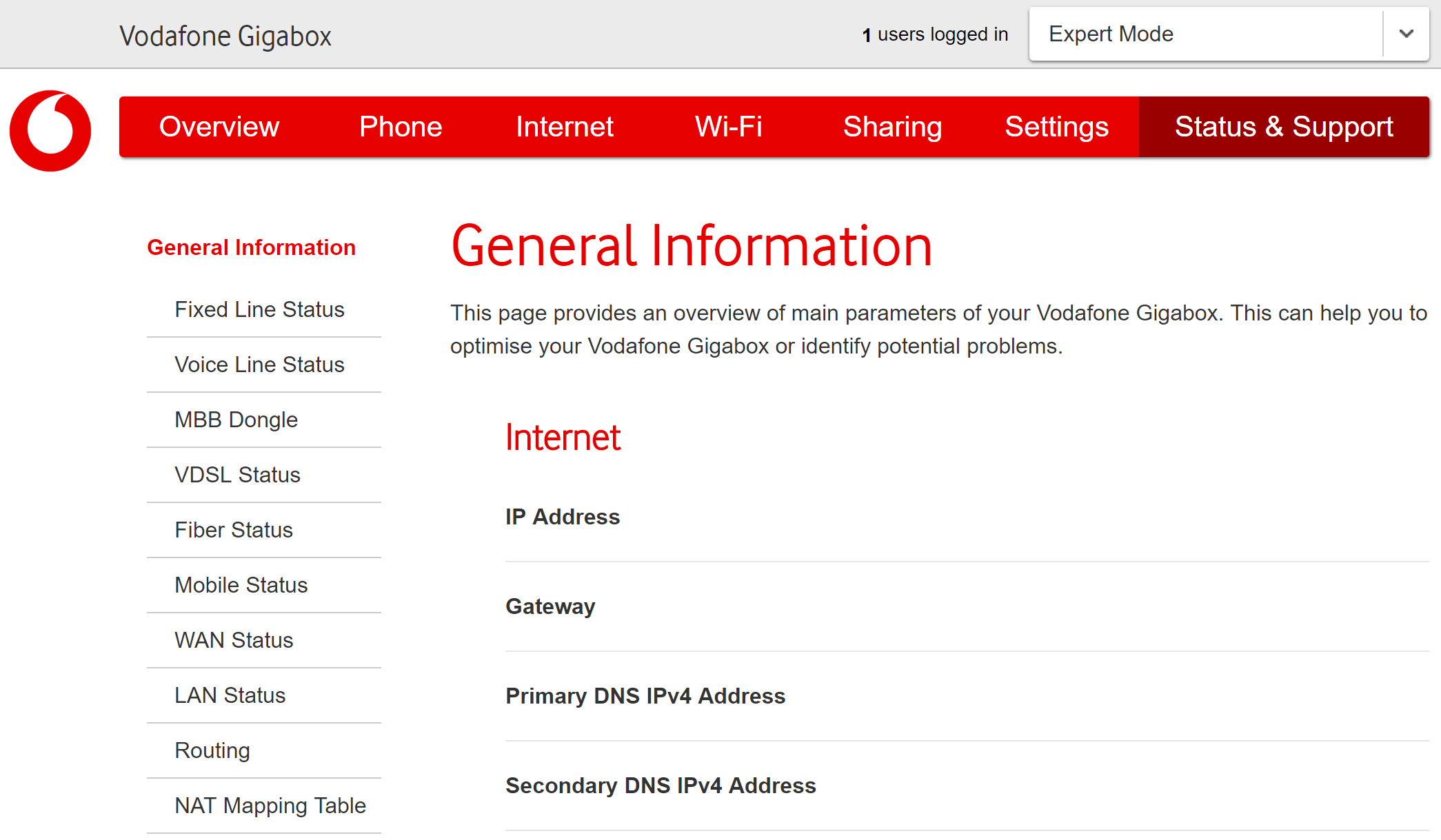Select the Status & Support tab
This screenshot has height=840, width=1441.
click(1284, 127)
